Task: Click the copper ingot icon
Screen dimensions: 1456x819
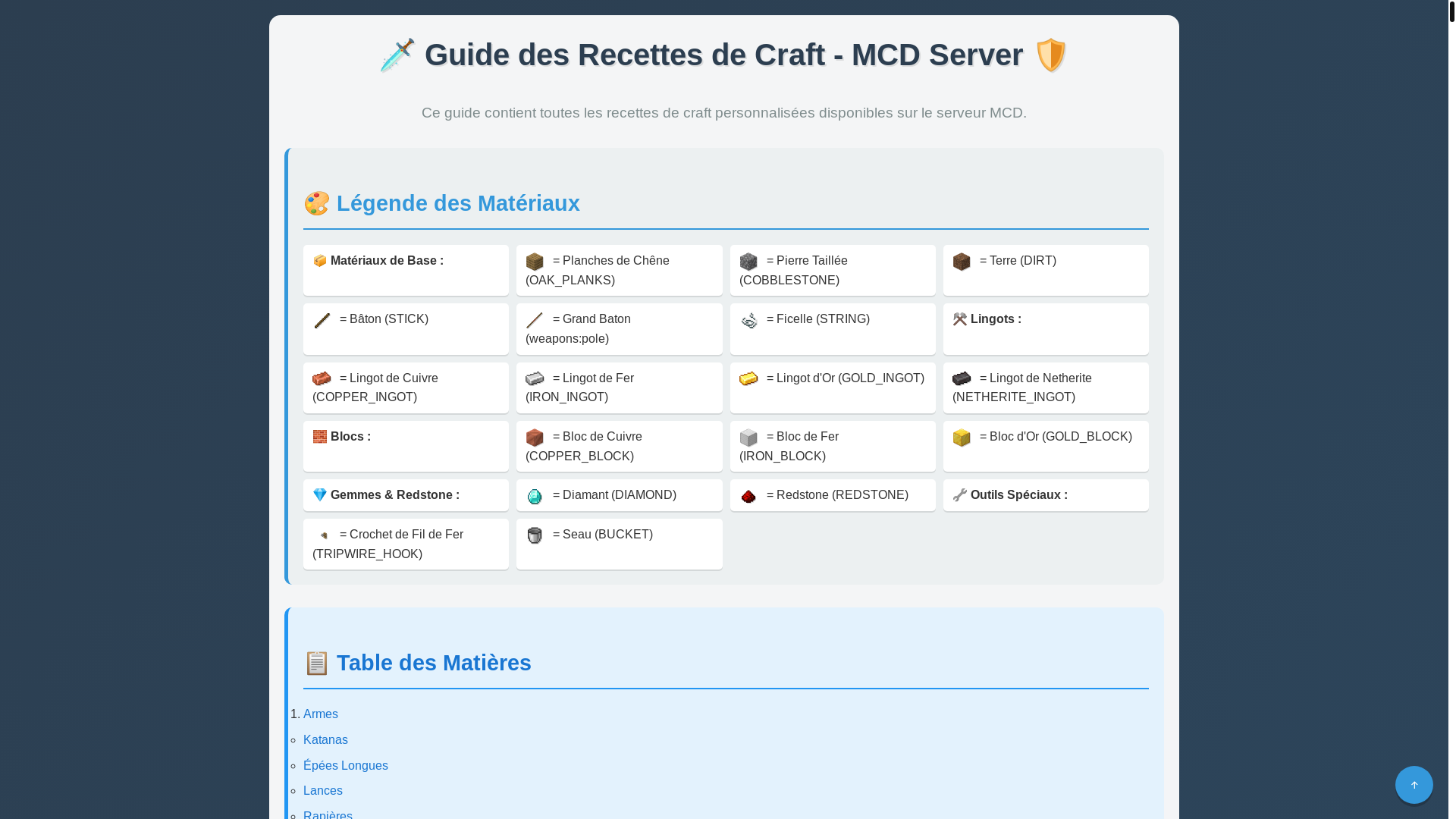Action: click(x=322, y=378)
